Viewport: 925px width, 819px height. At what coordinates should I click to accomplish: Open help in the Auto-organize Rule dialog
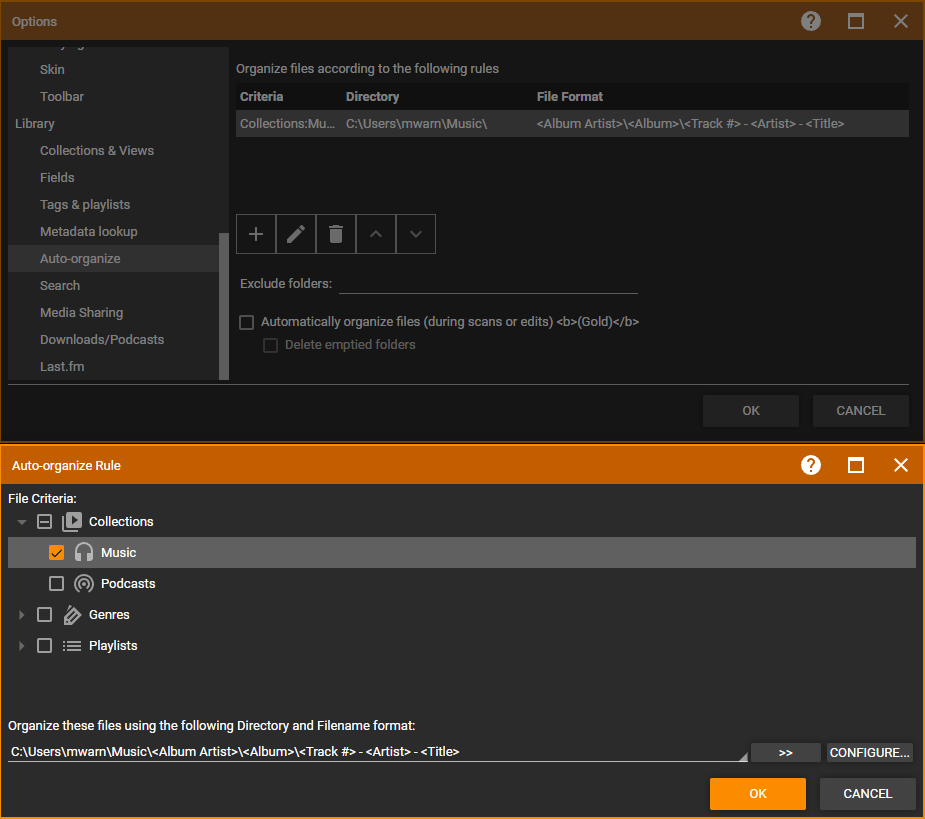coord(811,465)
